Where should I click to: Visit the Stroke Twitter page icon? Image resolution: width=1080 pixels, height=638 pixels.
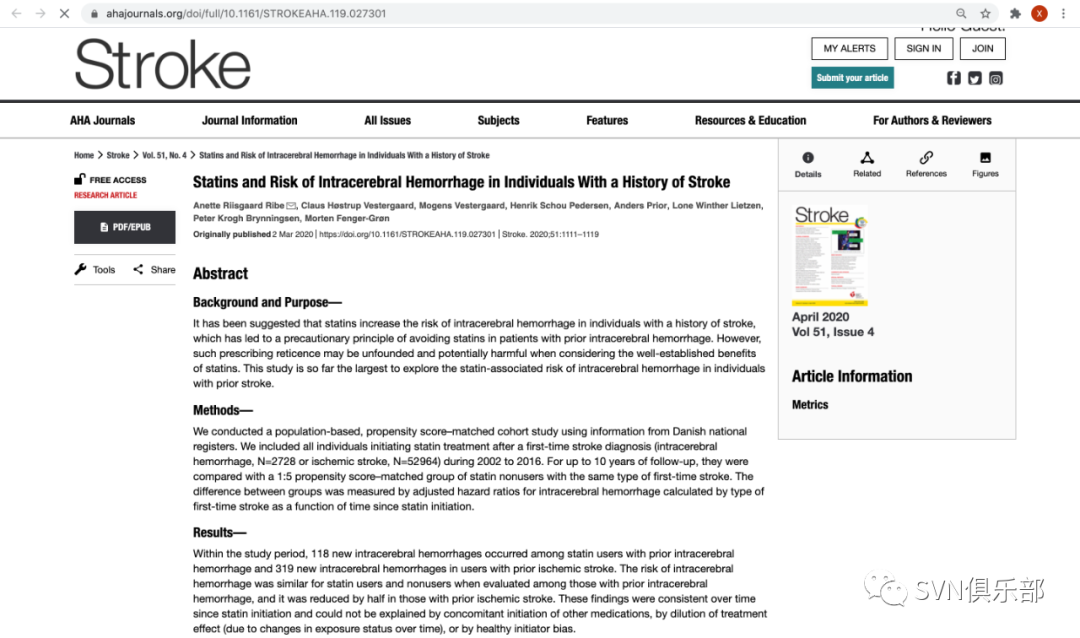tap(975, 78)
